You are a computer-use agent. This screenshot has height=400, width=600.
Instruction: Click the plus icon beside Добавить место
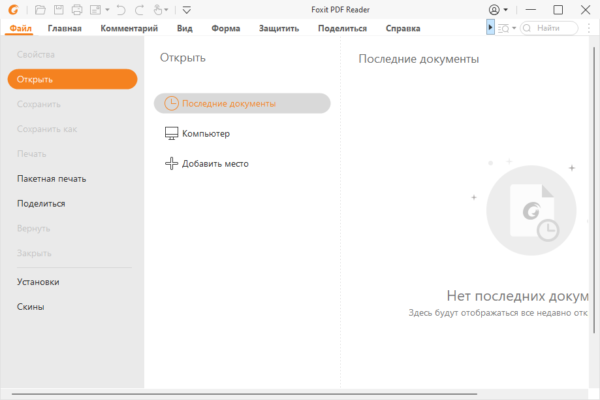171,163
